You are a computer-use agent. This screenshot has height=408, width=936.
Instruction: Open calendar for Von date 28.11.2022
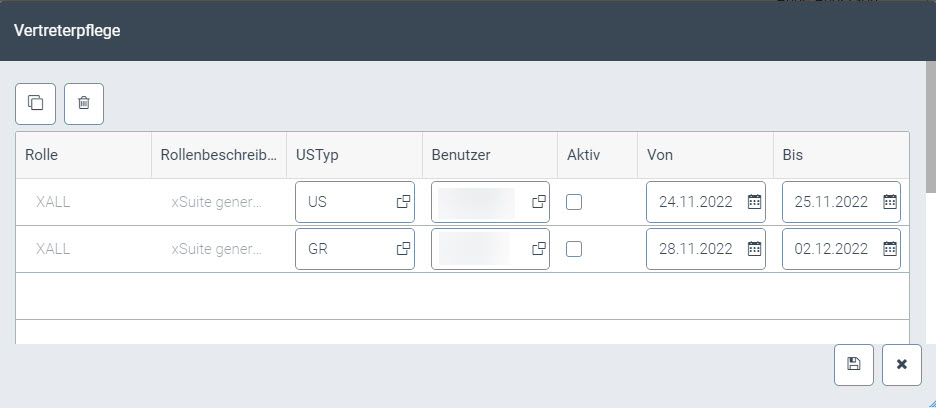pyautogui.click(x=755, y=249)
